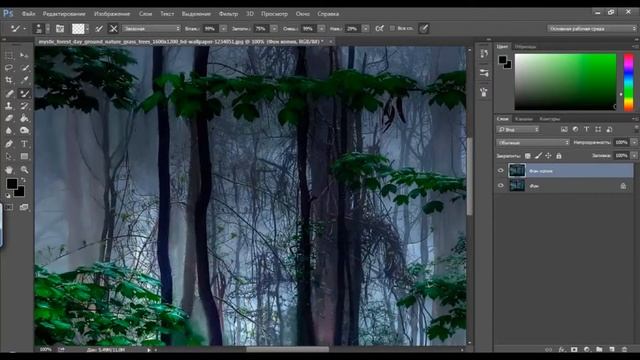The height and width of the screenshot is (360, 640).
Task: Open the Brush panel from options bar
Action: click(x=60, y=29)
